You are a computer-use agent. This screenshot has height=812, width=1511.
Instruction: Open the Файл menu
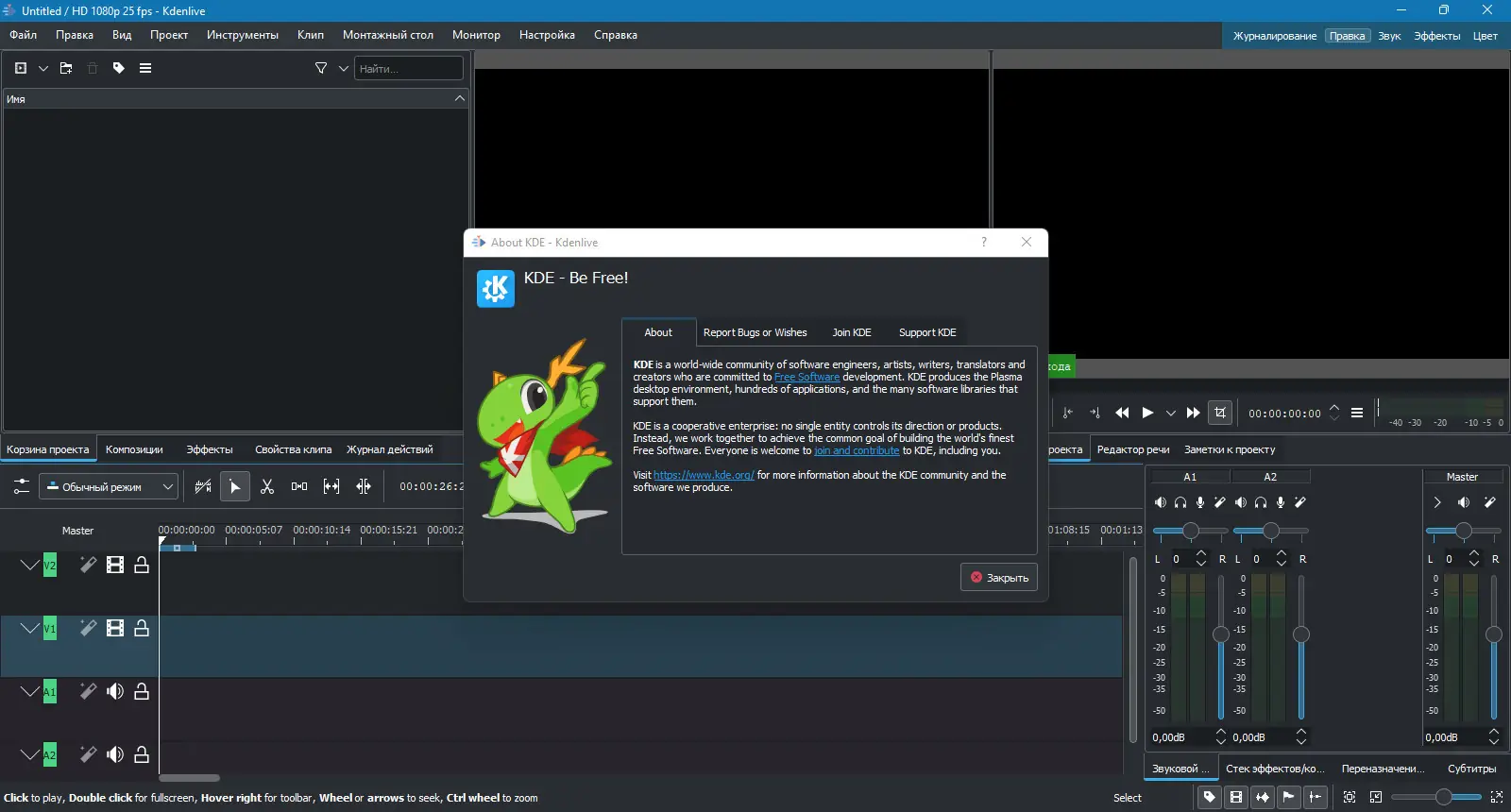click(24, 35)
